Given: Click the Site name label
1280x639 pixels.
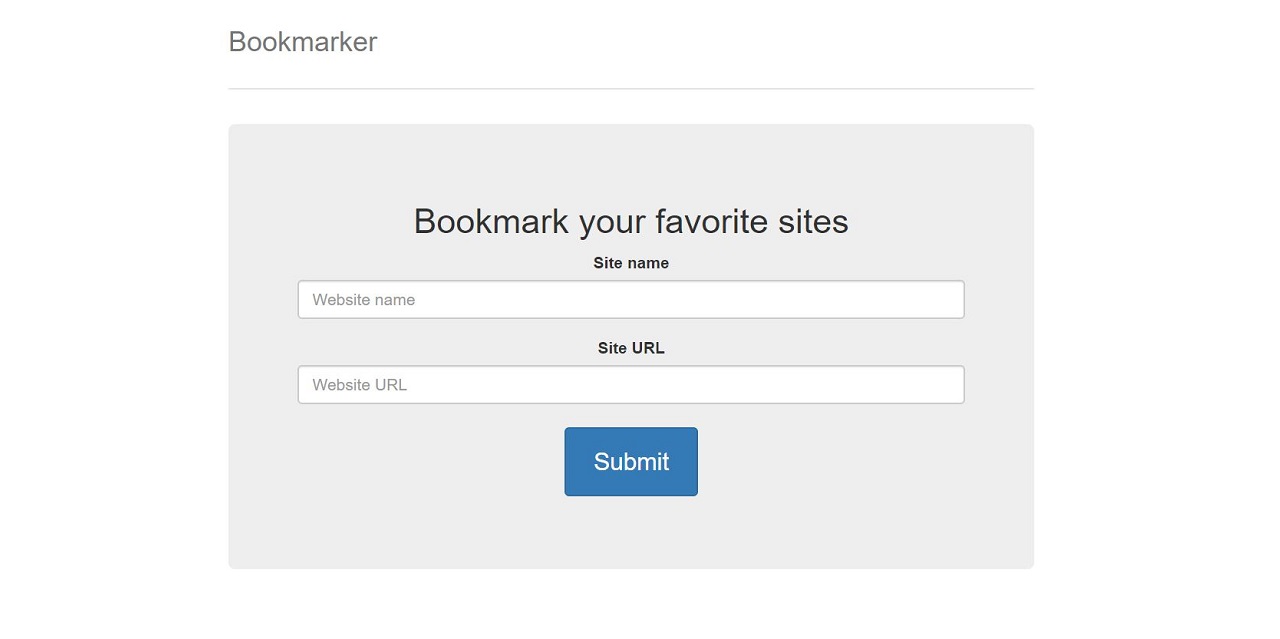Looking at the screenshot, I should (x=631, y=263).
